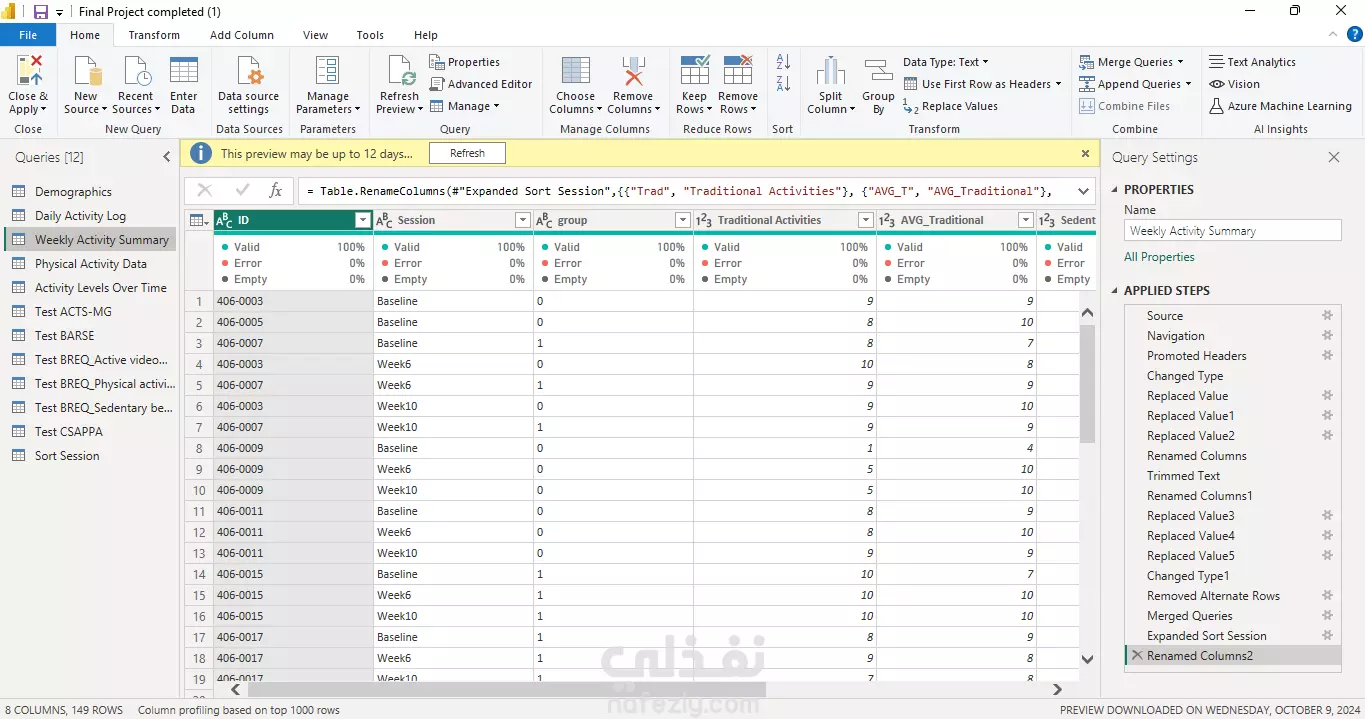Open the Advanced Editor
The image size is (1365, 719).
click(481, 84)
